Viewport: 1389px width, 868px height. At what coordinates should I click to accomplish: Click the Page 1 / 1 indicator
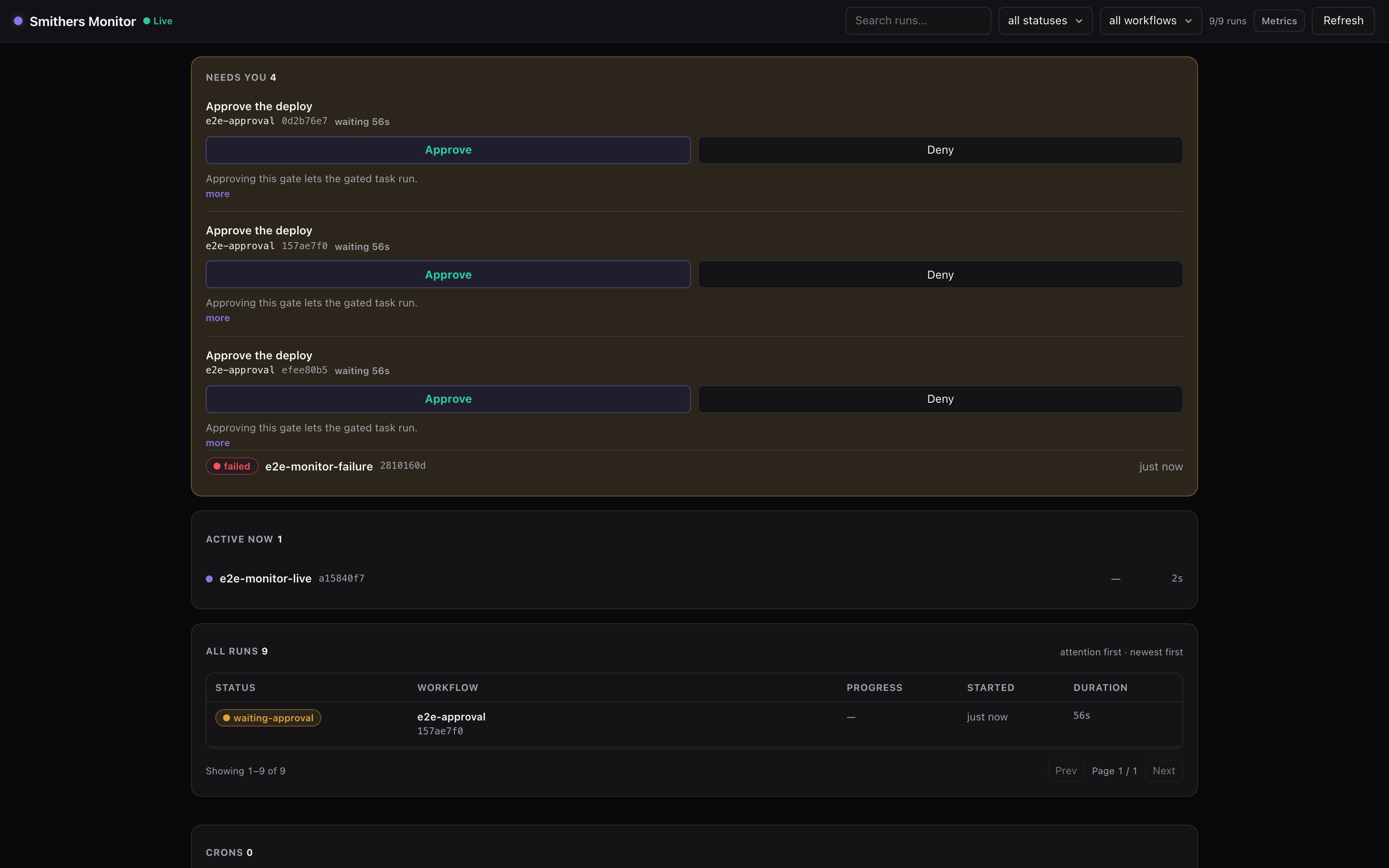point(1114,771)
